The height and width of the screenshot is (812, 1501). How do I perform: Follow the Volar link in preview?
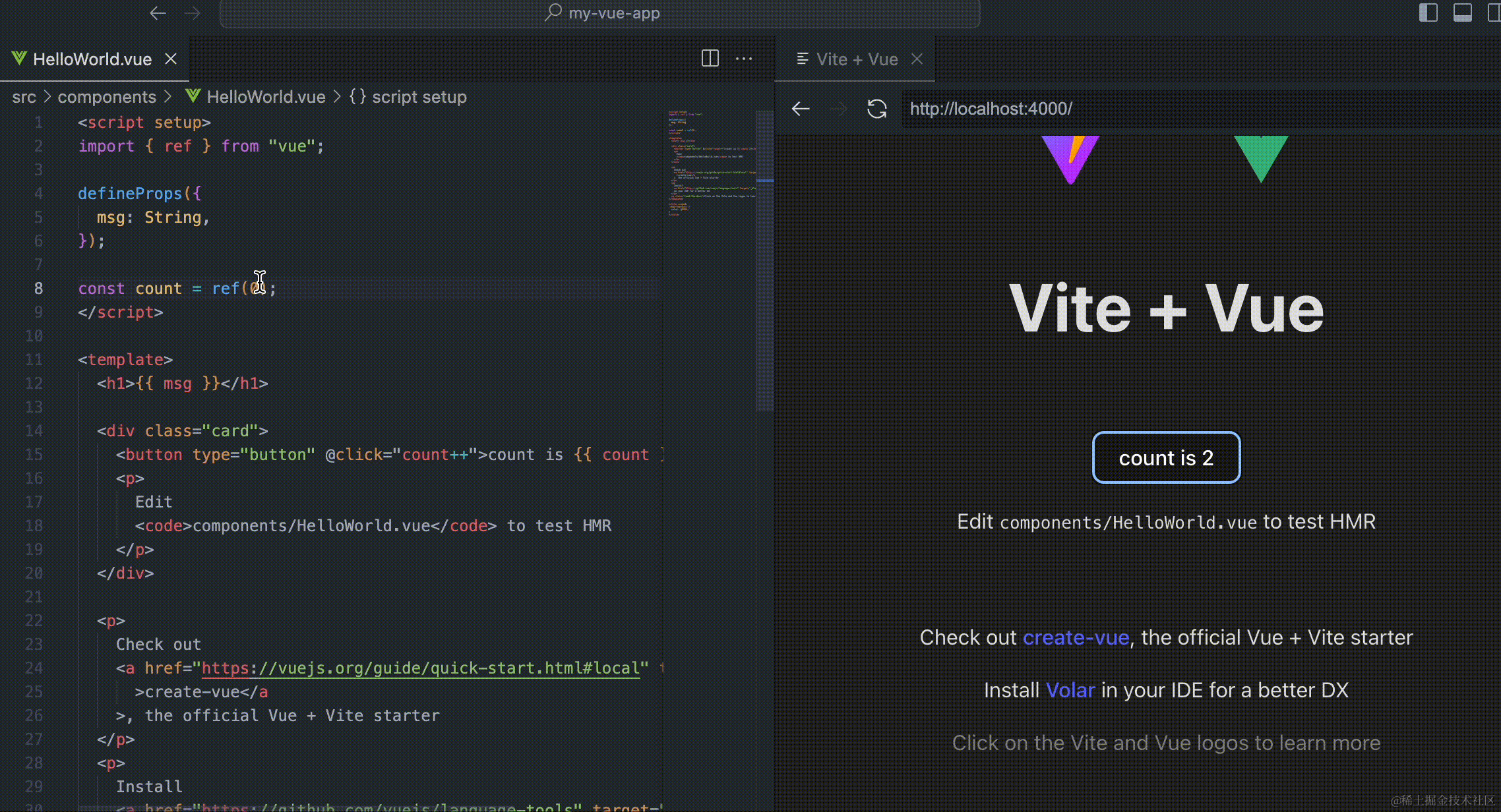pos(1070,690)
